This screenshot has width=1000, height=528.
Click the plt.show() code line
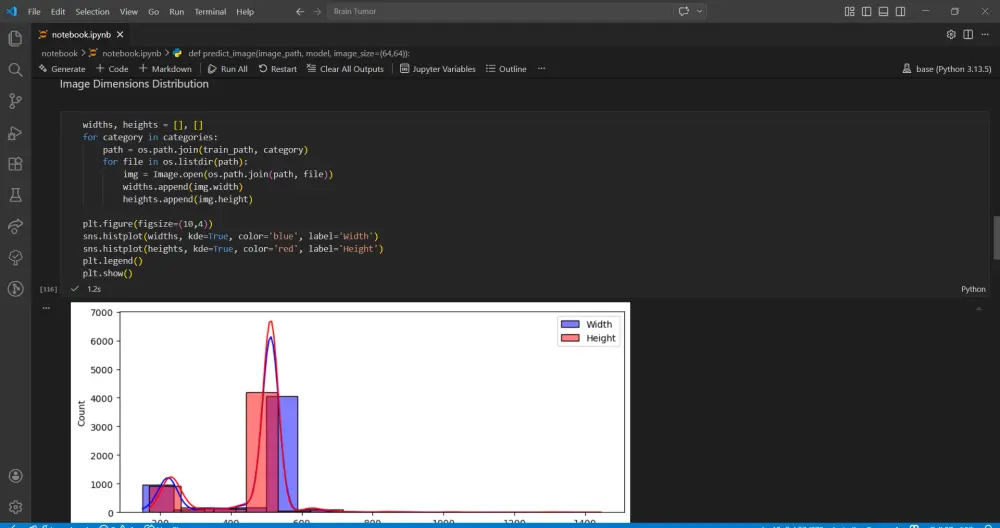click(107, 273)
